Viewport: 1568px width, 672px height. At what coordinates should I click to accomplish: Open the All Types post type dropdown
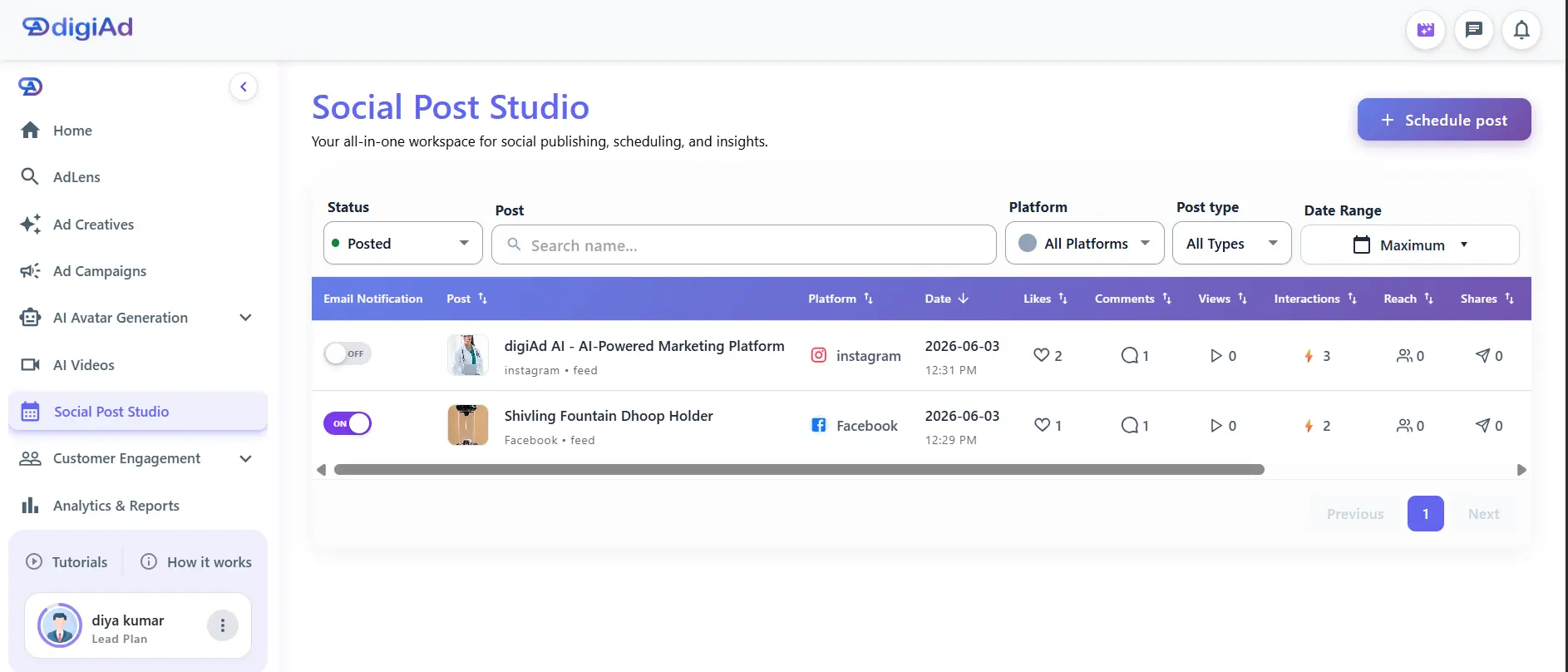pyautogui.click(x=1232, y=243)
